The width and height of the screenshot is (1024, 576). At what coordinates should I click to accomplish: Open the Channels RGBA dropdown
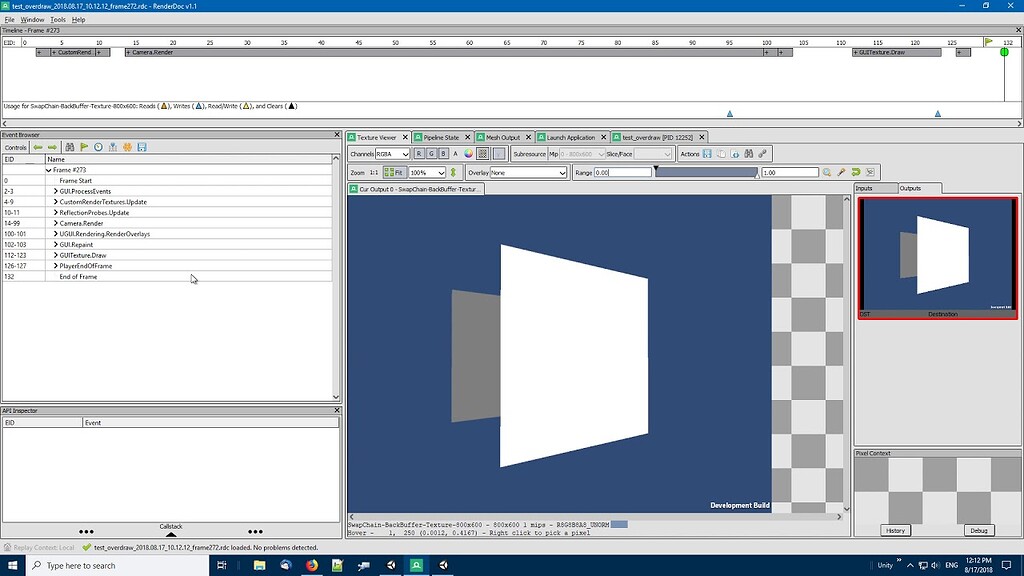point(391,154)
